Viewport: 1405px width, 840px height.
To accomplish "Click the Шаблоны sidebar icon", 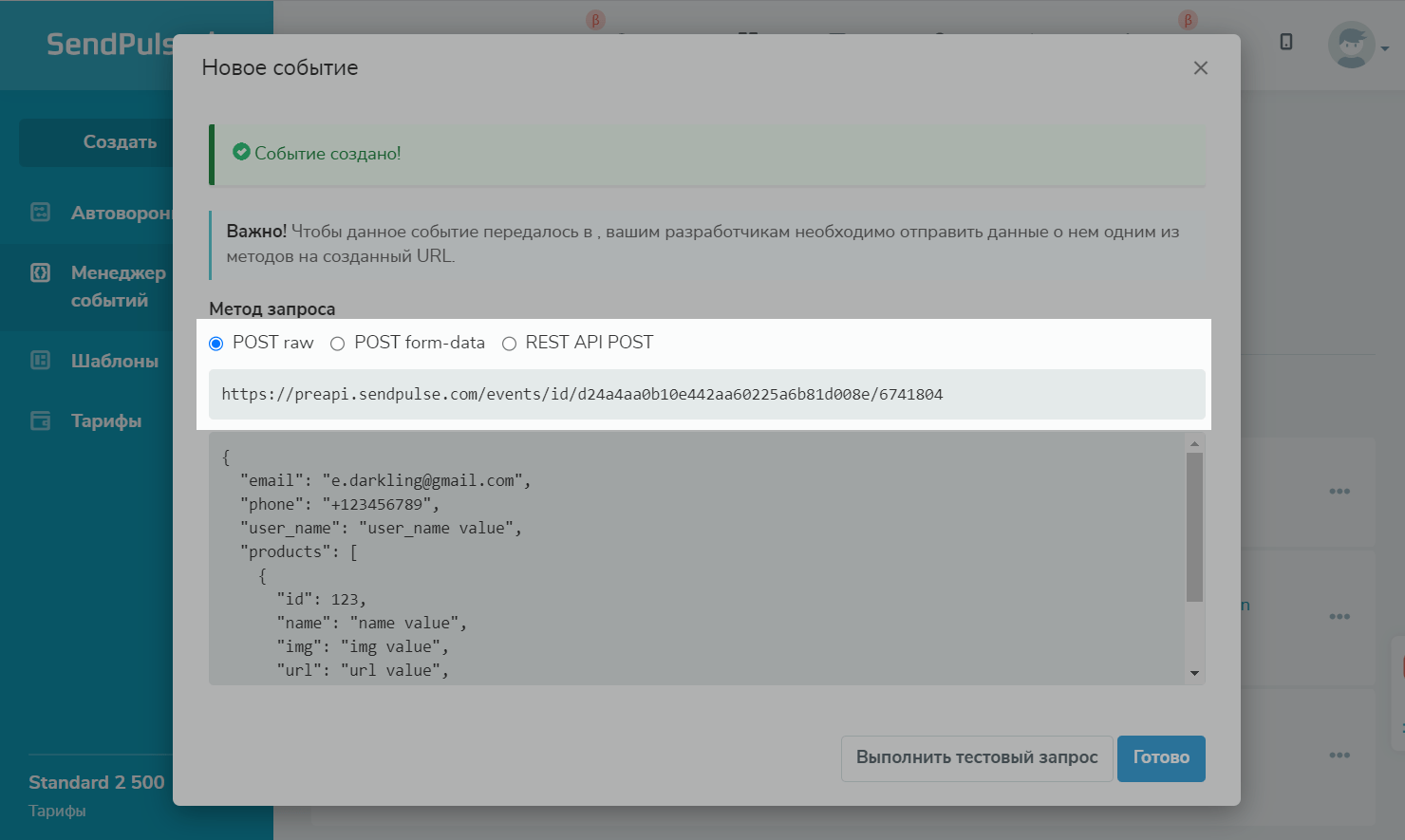I will point(41,361).
